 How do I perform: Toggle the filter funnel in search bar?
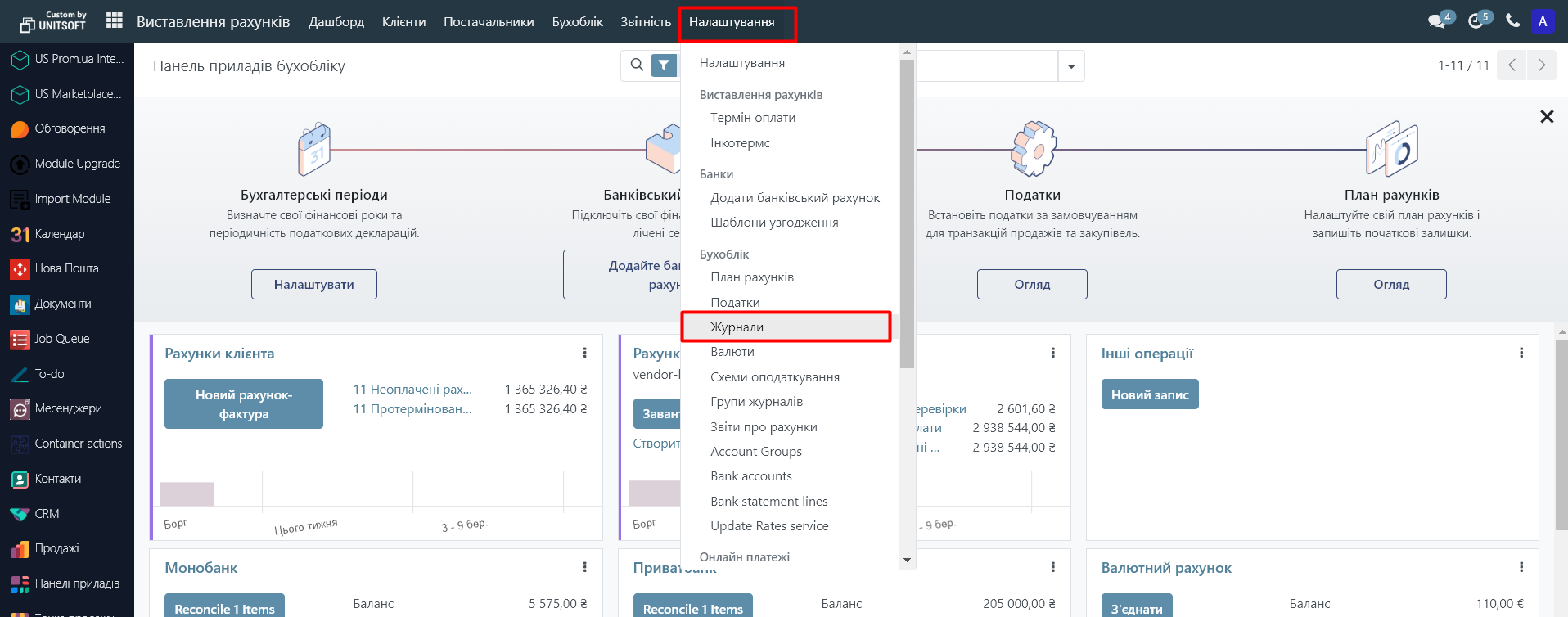[x=664, y=65]
